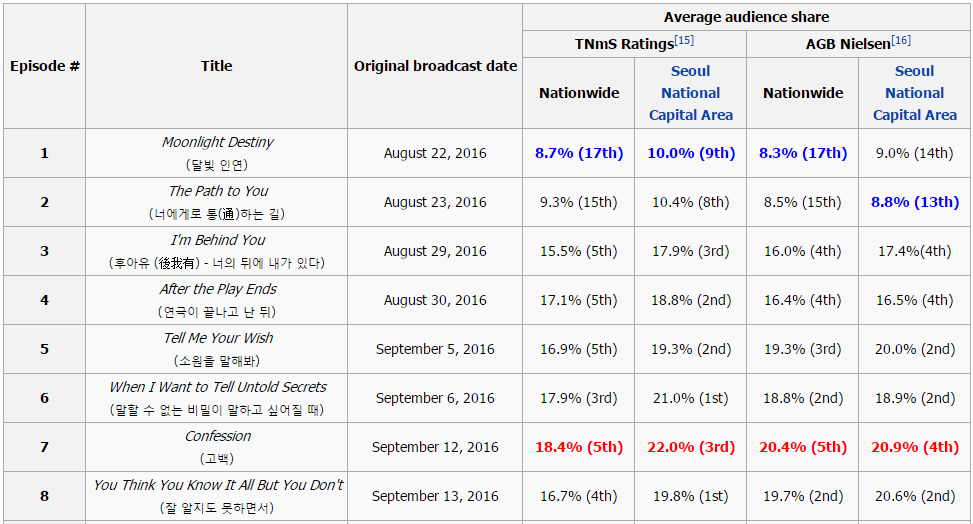The height and width of the screenshot is (524, 973).
Task: Open reference footnote 15 beside TNmS Ratings
Action: click(x=684, y=40)
